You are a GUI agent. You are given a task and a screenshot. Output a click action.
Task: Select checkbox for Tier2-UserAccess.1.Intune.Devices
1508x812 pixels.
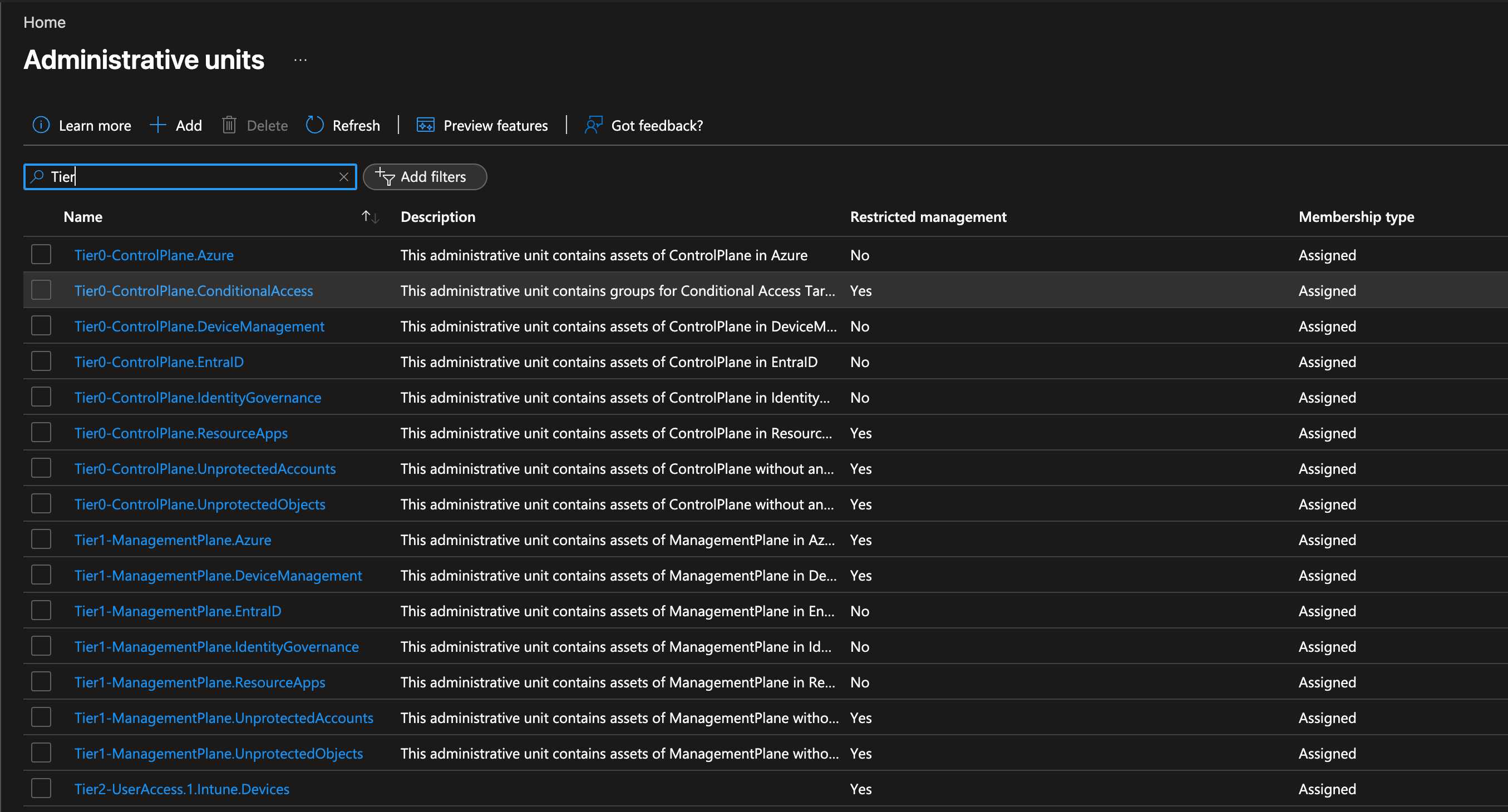(x=41, y=789)
